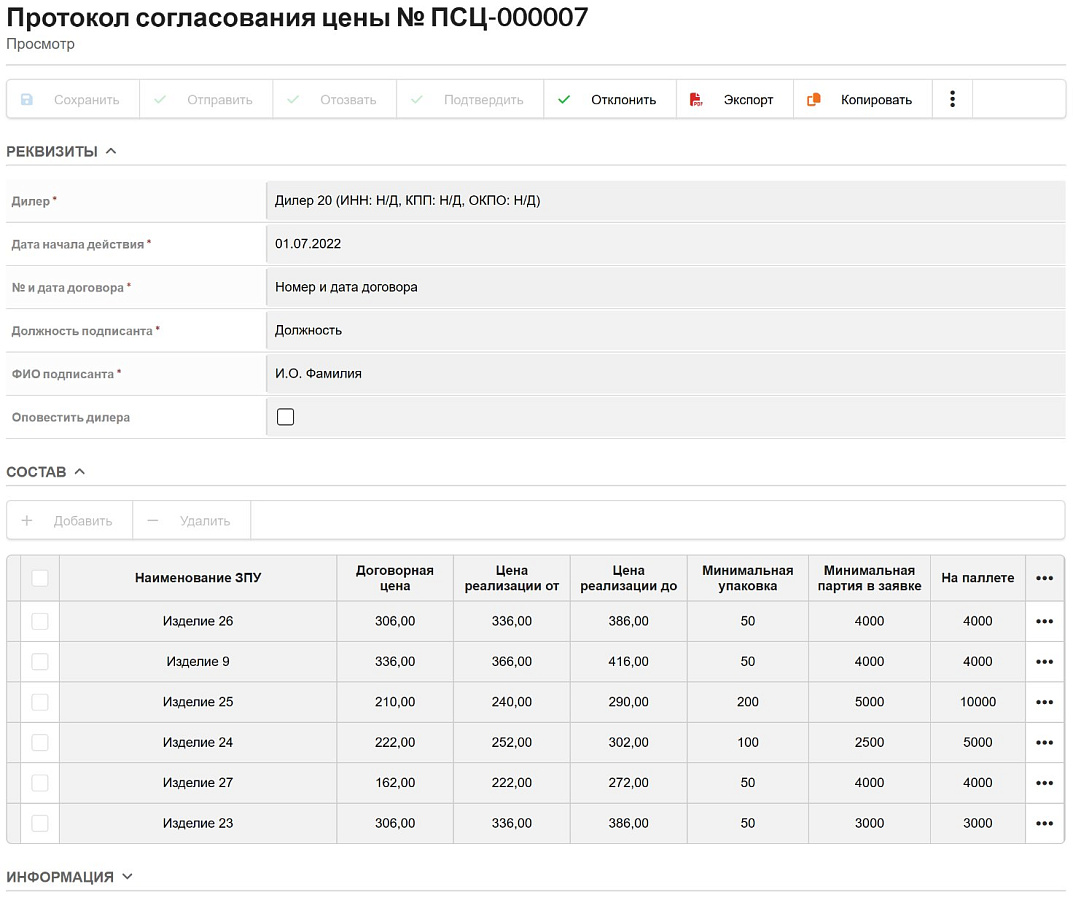The image size is (1073, 900).
Task: Click the Изделие 25 name cell
Action: tap(198, 702)
